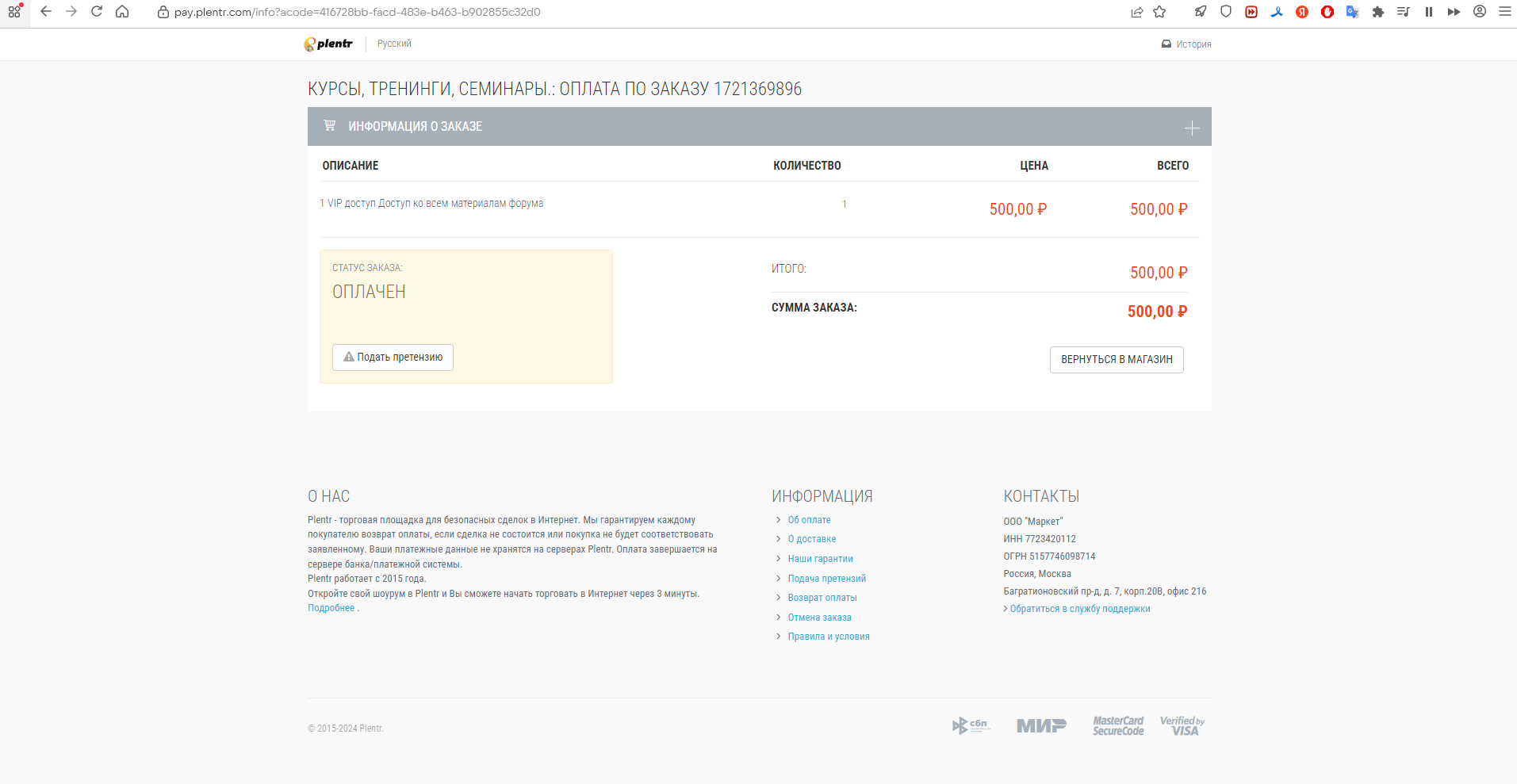Open the extensions puzzle icon

(1378, 12)
